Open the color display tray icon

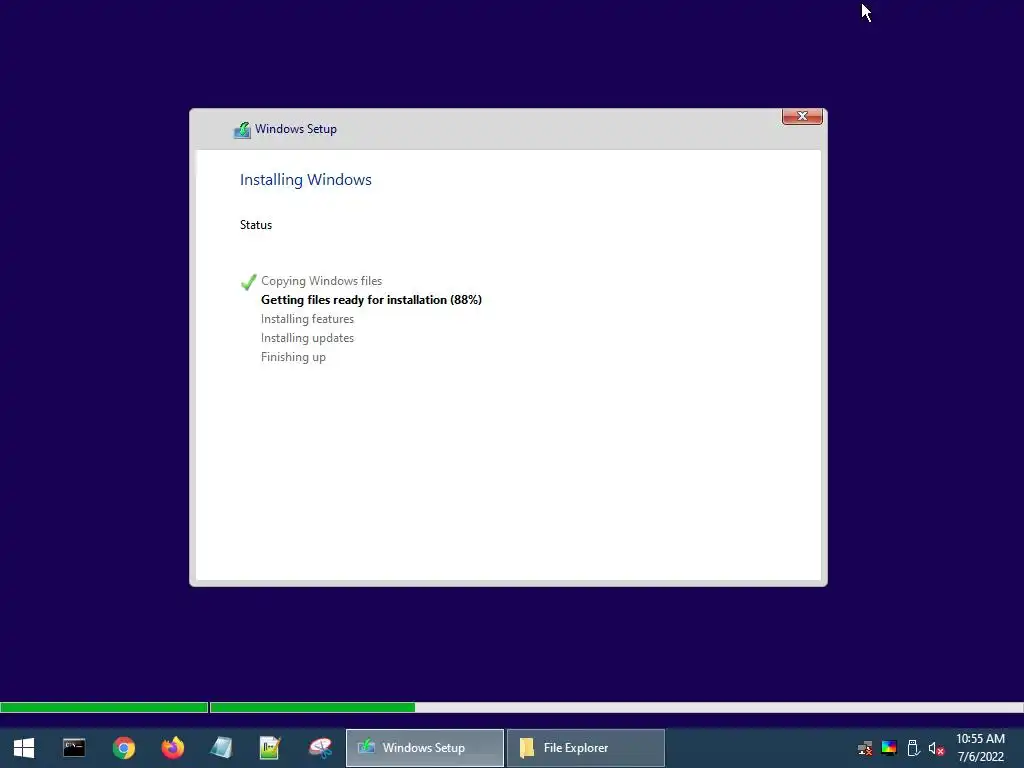[x=889, y=748]
